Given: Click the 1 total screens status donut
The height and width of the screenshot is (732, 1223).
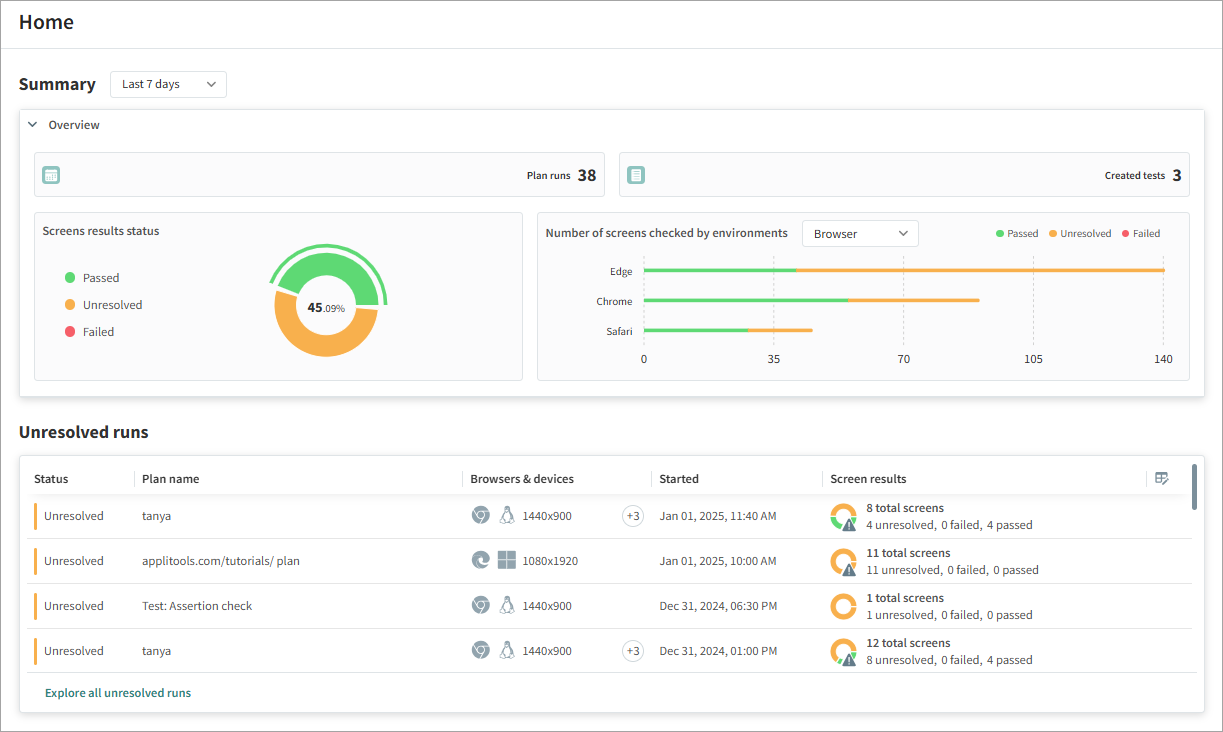Looking at the screenshot, I should [x=843, y=606].
